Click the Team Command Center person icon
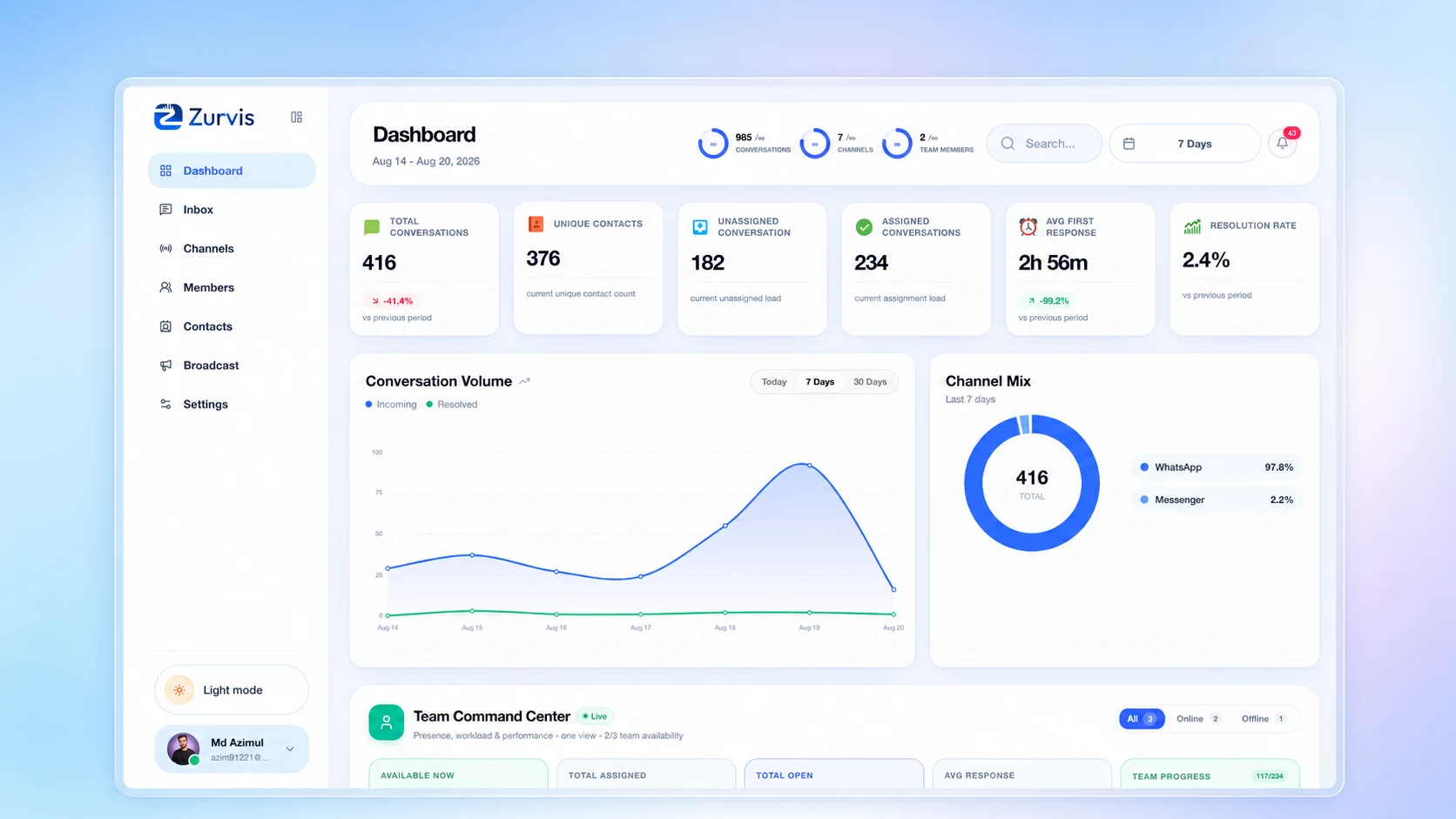This screenshot has height=819, width=1456. tap(386, 722)
